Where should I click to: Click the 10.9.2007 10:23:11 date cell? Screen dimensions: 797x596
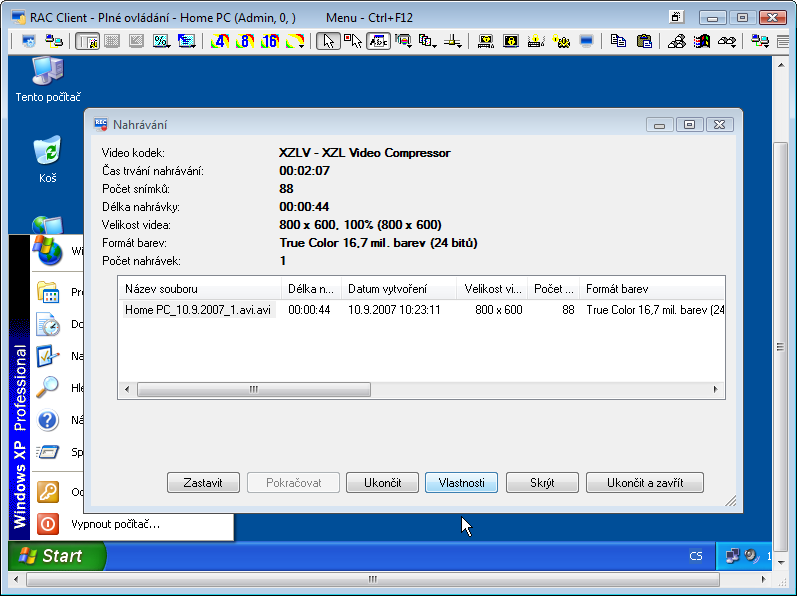394,309
